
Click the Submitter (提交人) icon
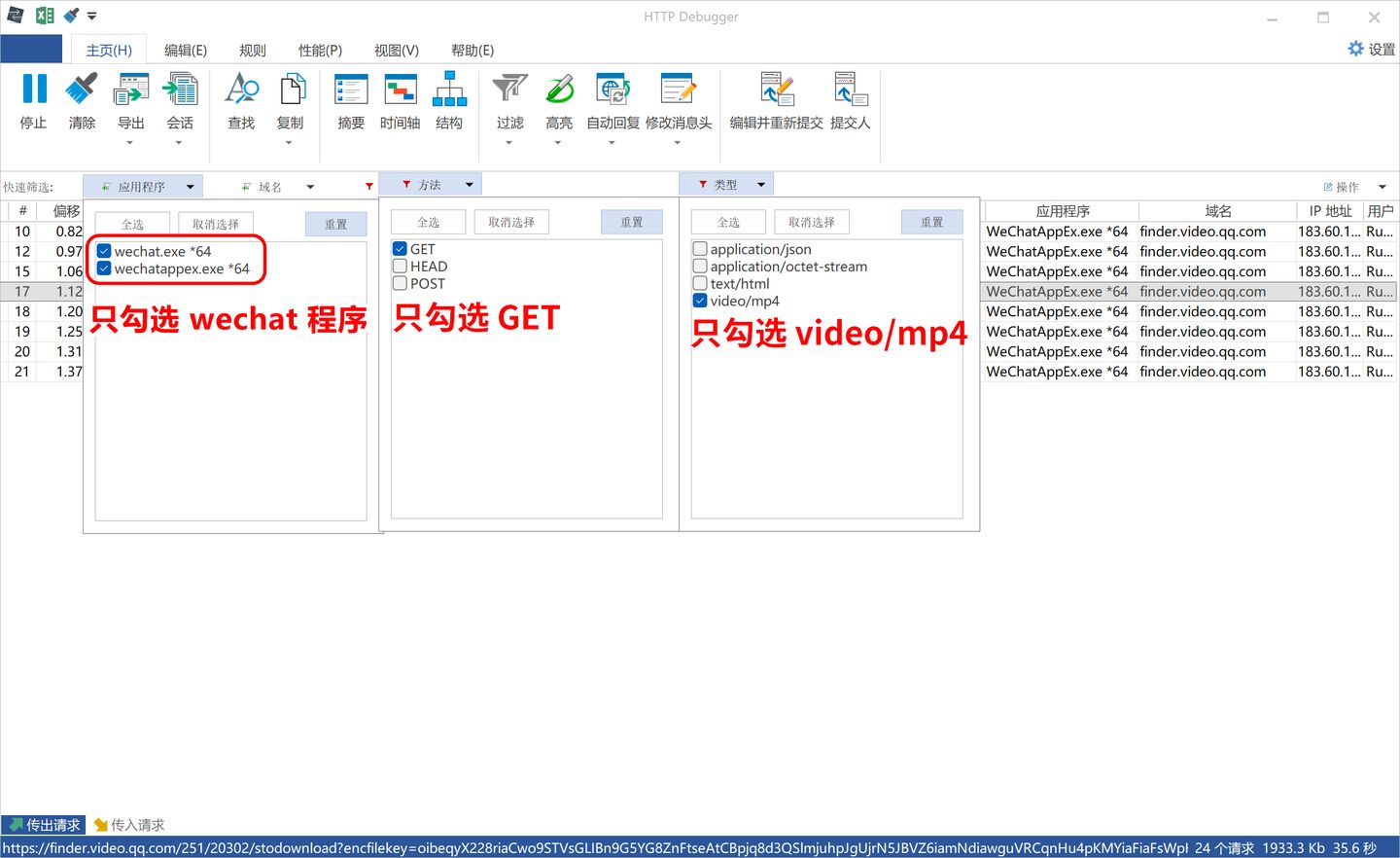pos(851,89)
